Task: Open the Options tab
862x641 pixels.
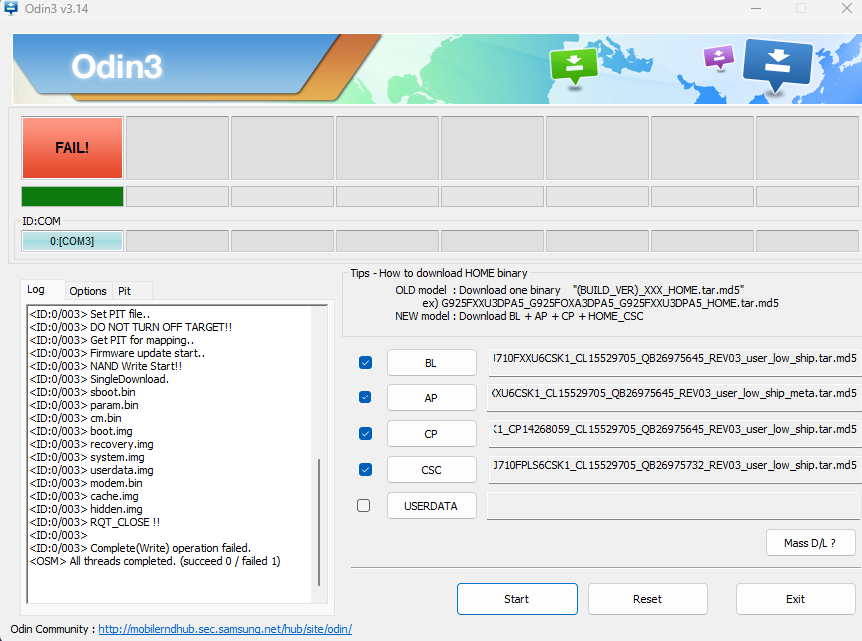Action: [x=88, y=291]
